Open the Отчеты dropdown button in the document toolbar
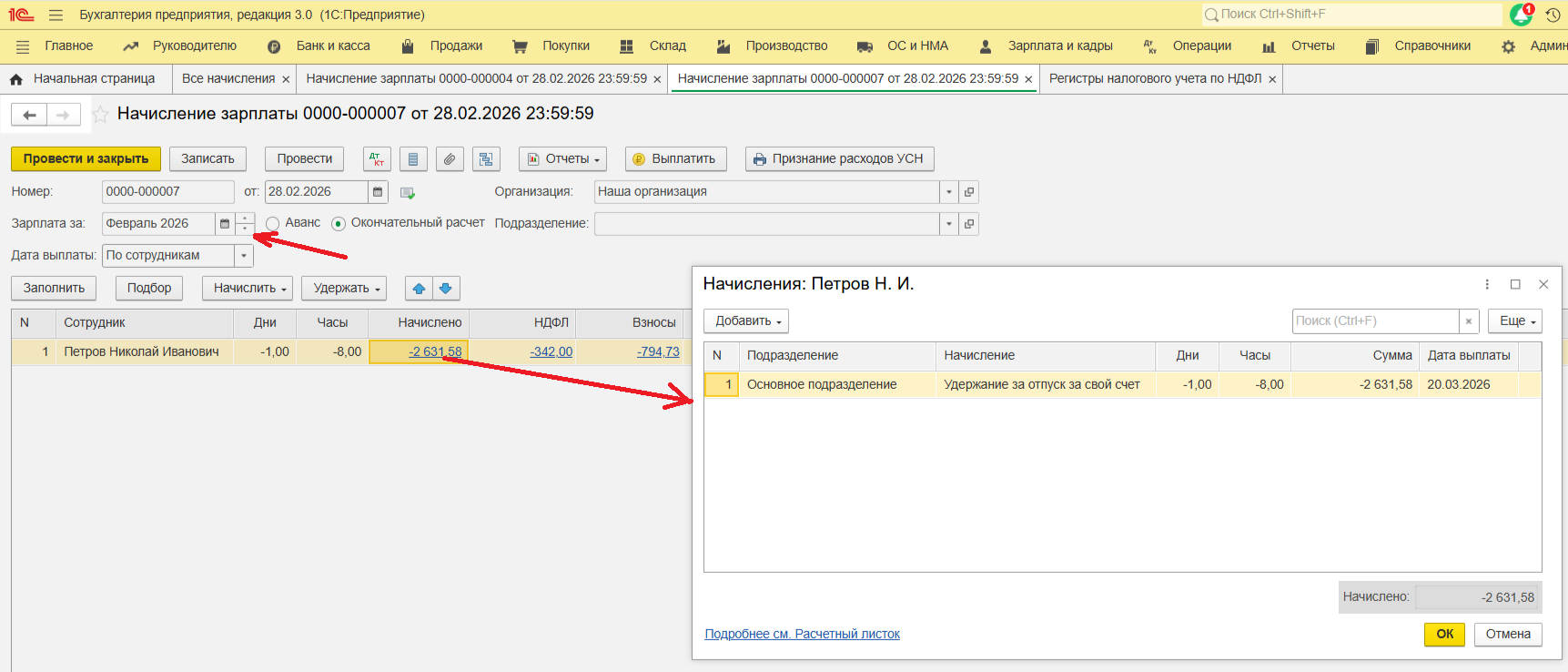The height and width of the screenshot is (672, 1568). tap(562, 159)
